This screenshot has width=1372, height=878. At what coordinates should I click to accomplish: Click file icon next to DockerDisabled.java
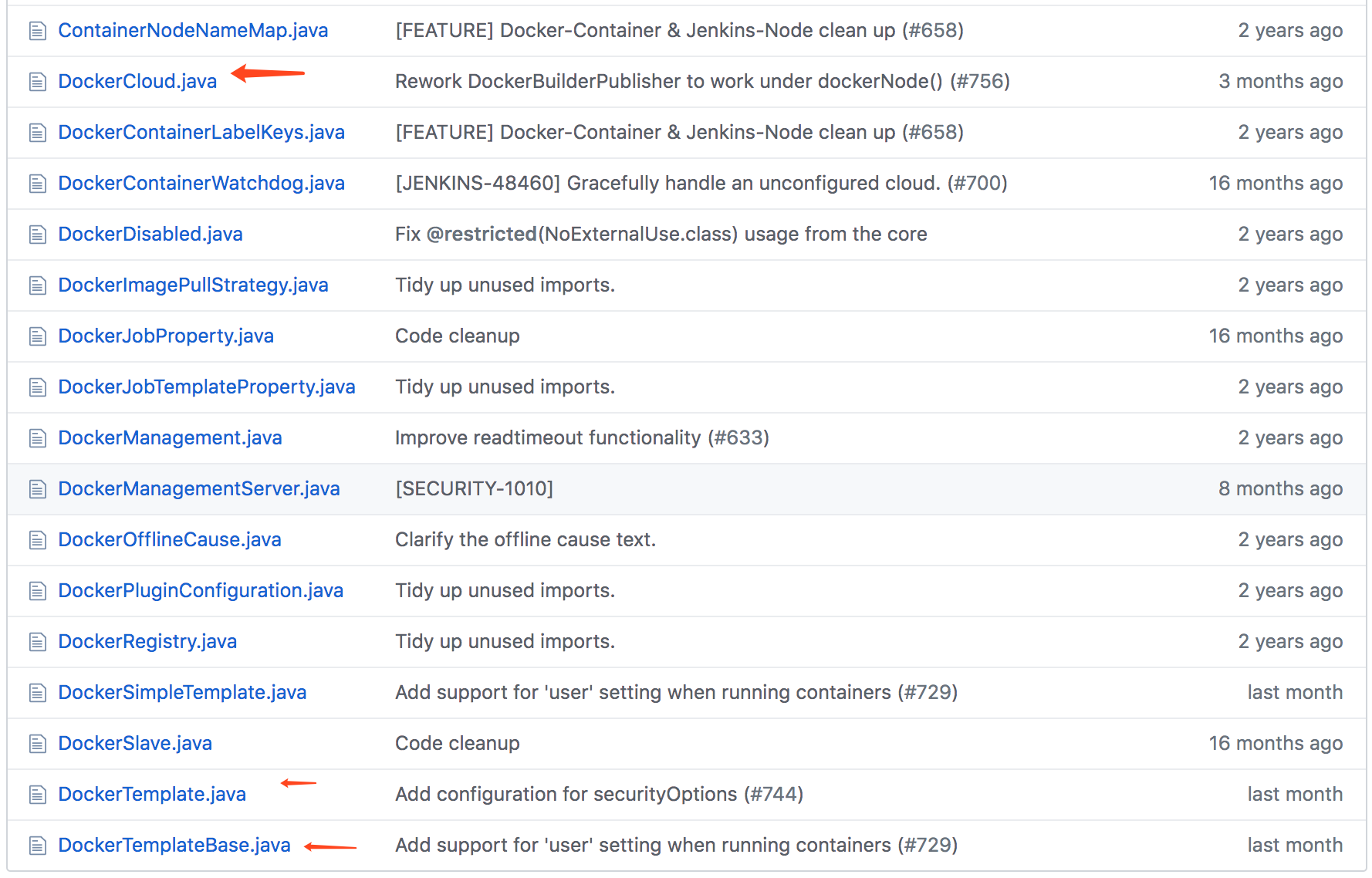(37, 235)
